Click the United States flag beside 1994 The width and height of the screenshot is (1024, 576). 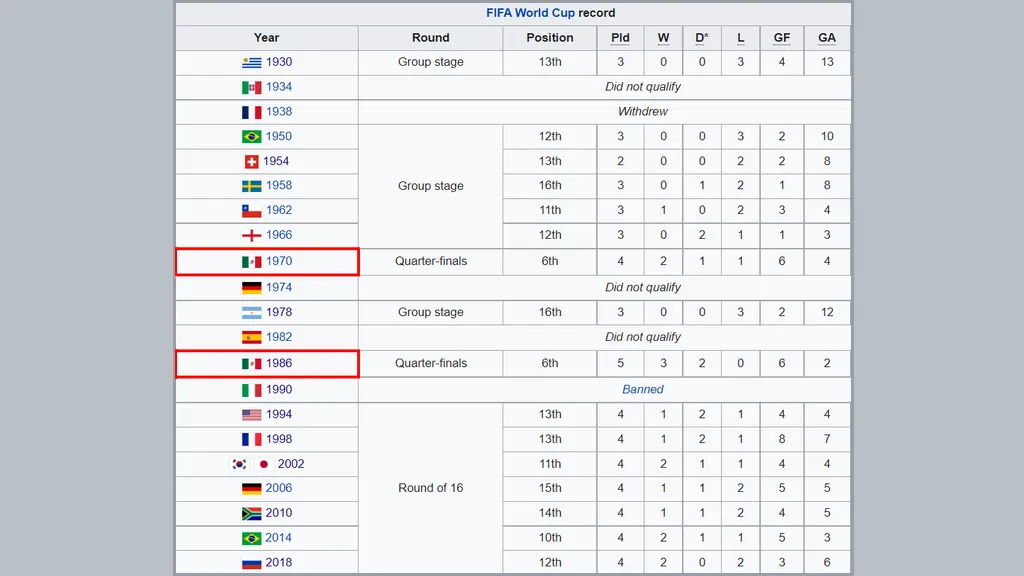(251, 415)
